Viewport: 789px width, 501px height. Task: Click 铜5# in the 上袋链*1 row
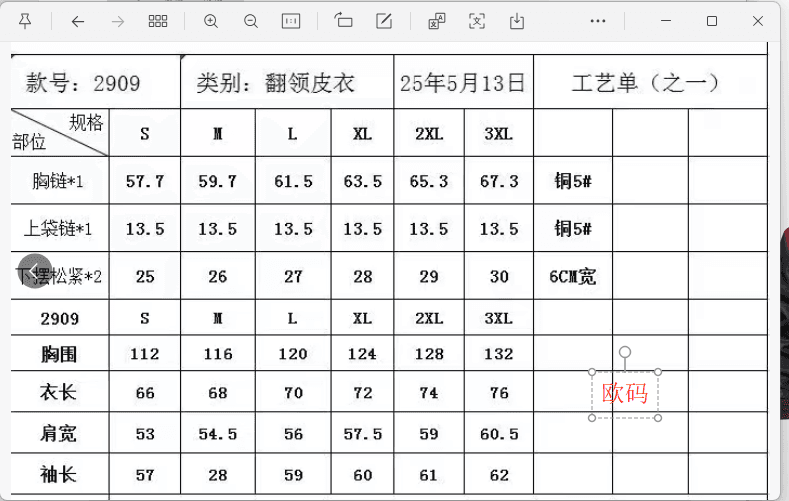coord(573,229)
